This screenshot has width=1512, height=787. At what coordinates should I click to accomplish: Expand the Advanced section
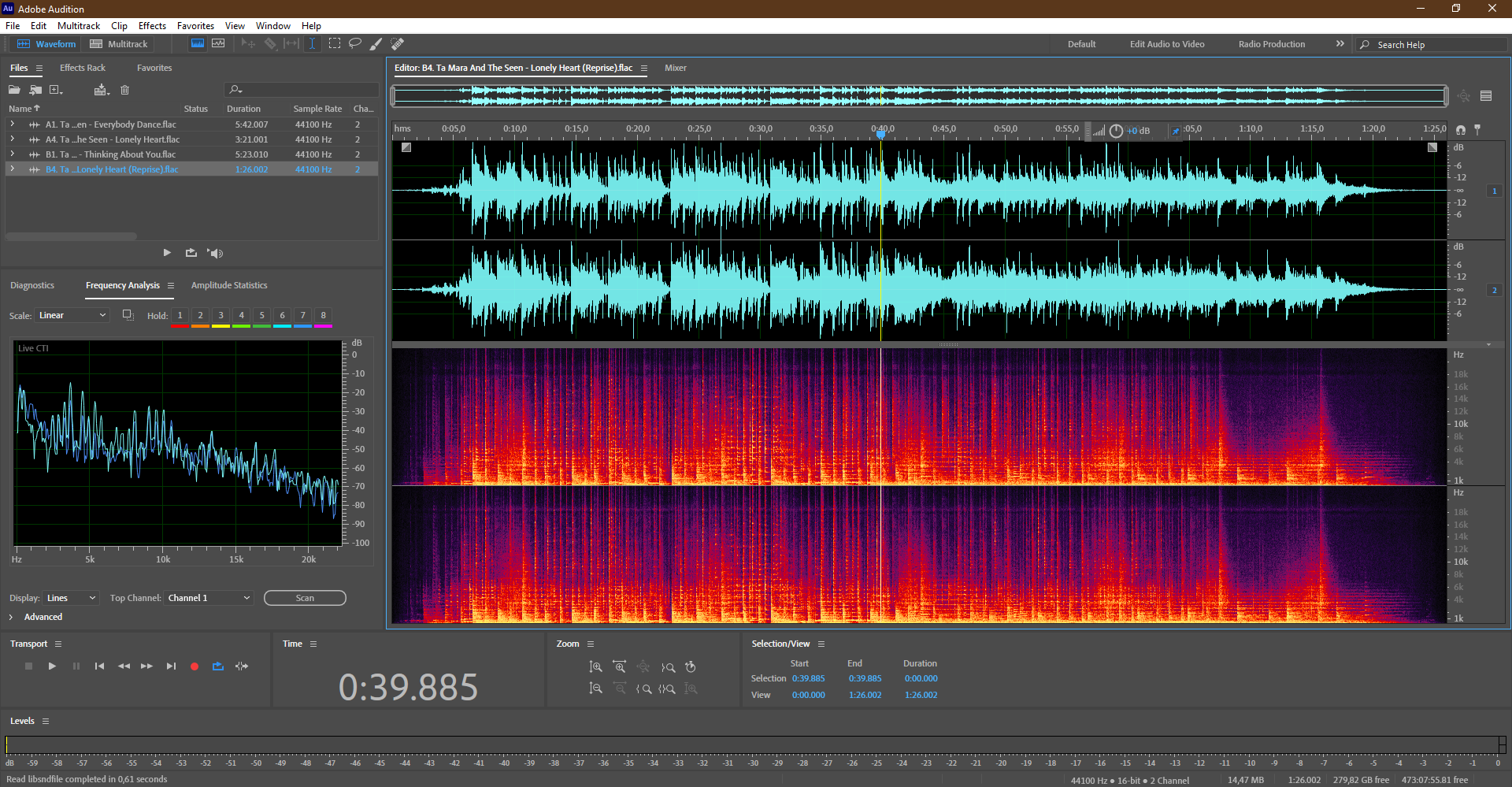coord(11,617)
